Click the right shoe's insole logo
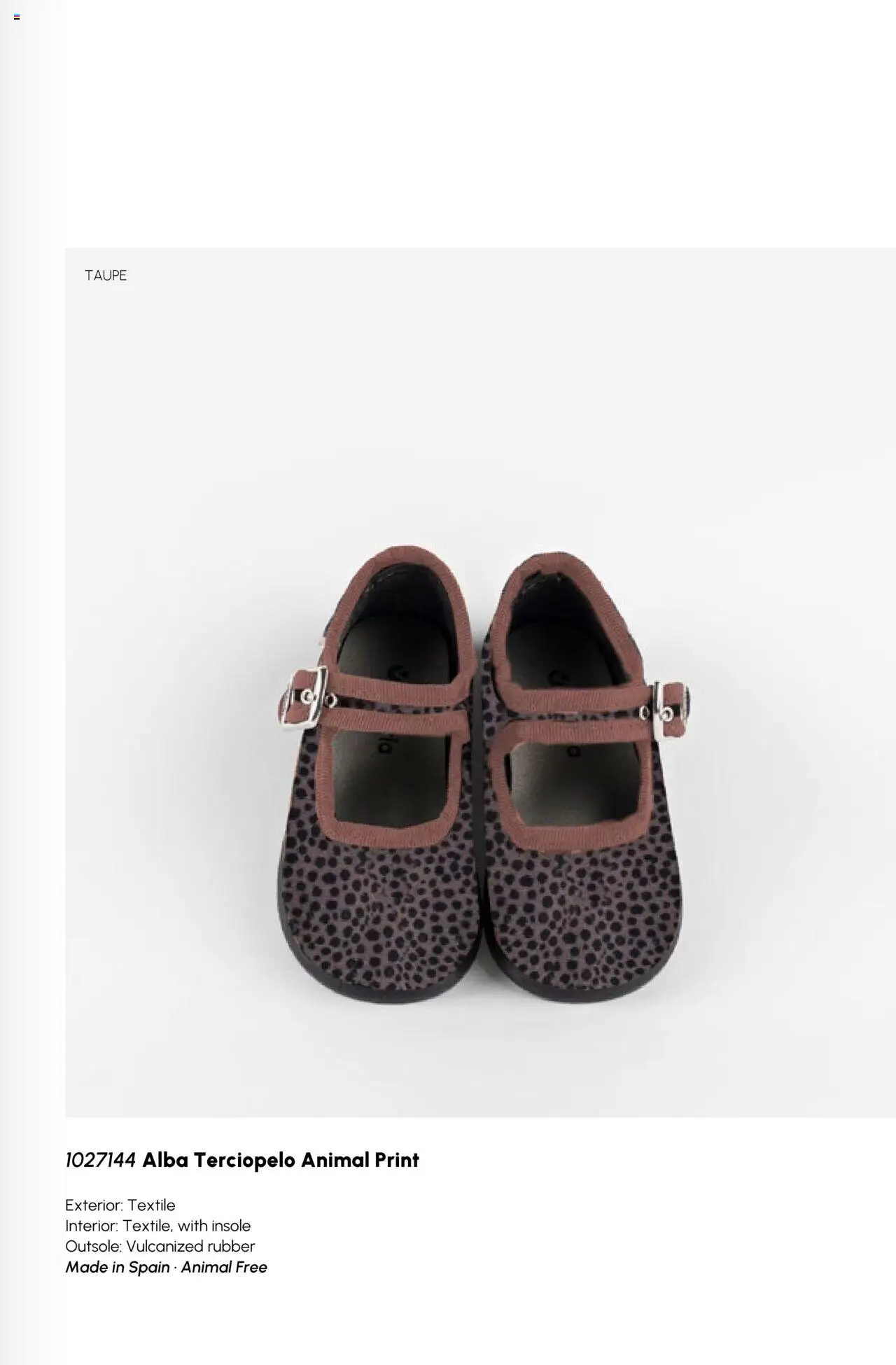This screenshot has height=1365, width=896. coord(560,679)
